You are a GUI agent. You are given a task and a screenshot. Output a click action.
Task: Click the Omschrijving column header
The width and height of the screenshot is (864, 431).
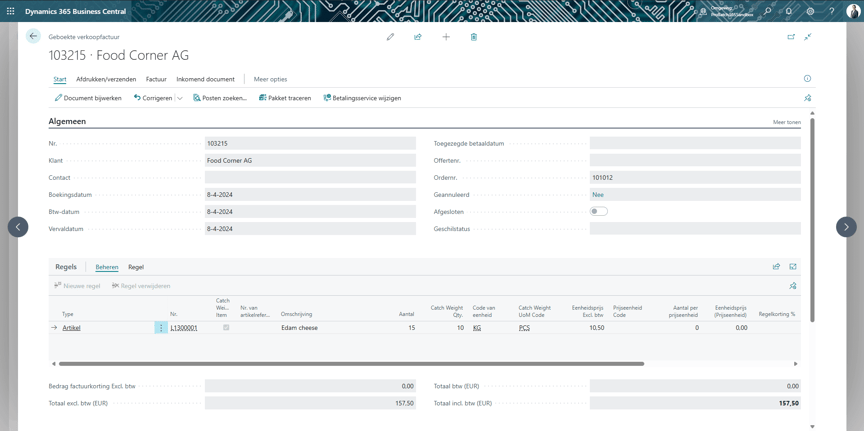pos(296,314)
